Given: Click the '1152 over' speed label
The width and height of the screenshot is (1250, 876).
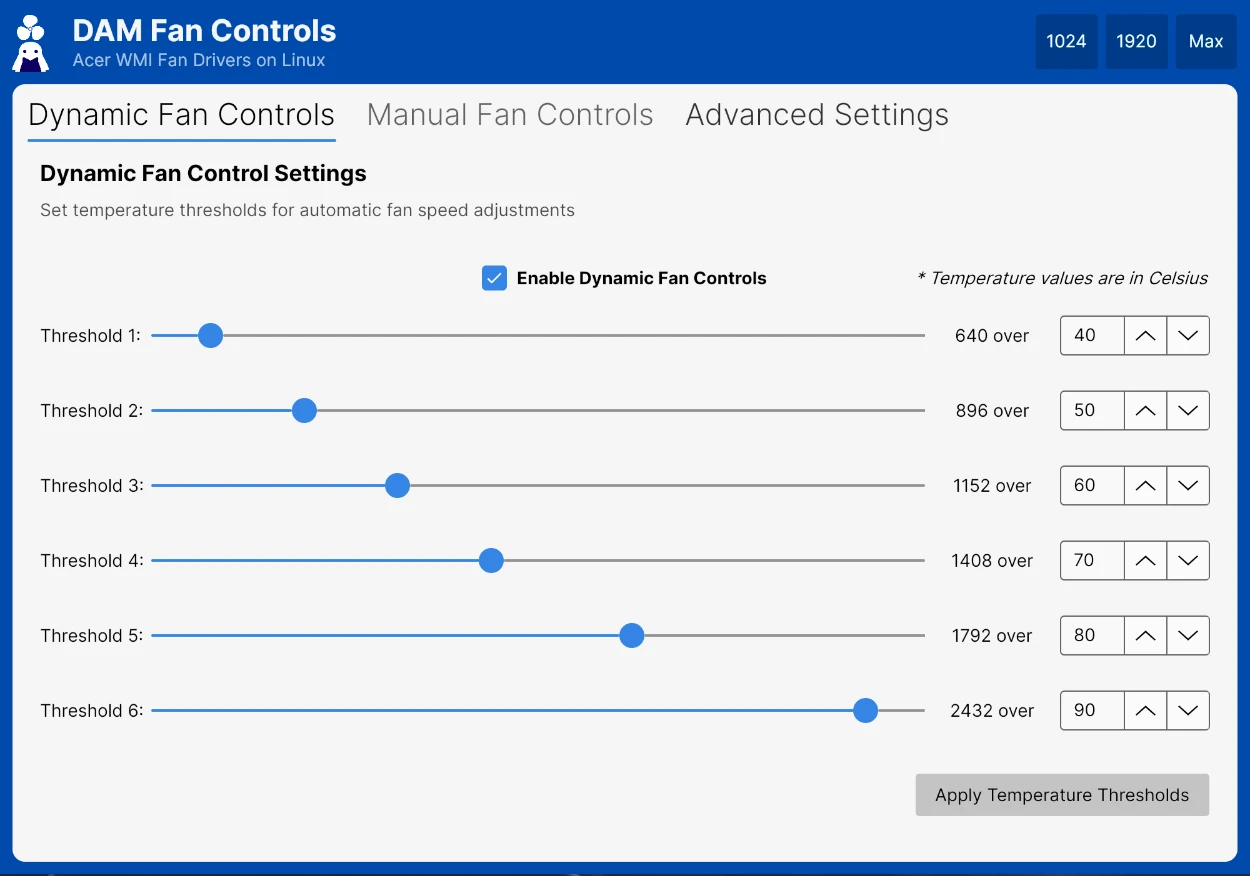Looking at the screenshot, I should [x=992, y=486].
